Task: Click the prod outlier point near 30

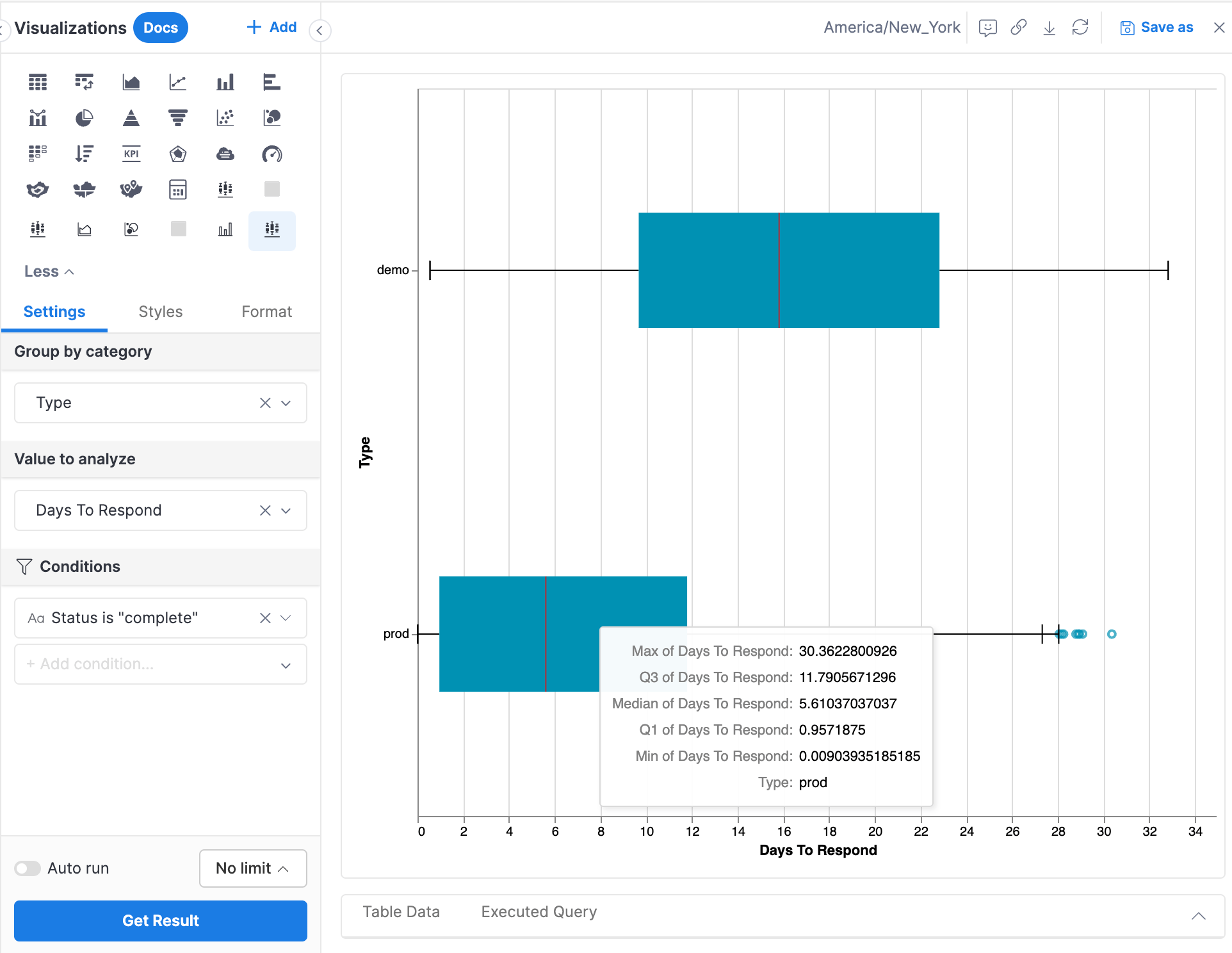Action: (x=1112, y=634)
